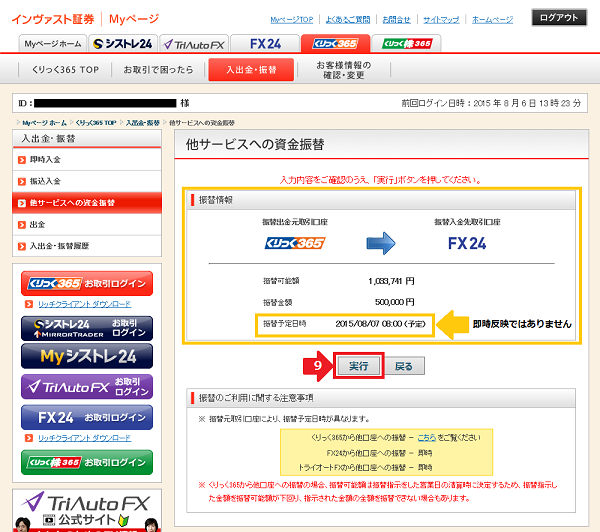Select 振込入金 in the sidebar
600x532 pixels.
tap(87, 181)
